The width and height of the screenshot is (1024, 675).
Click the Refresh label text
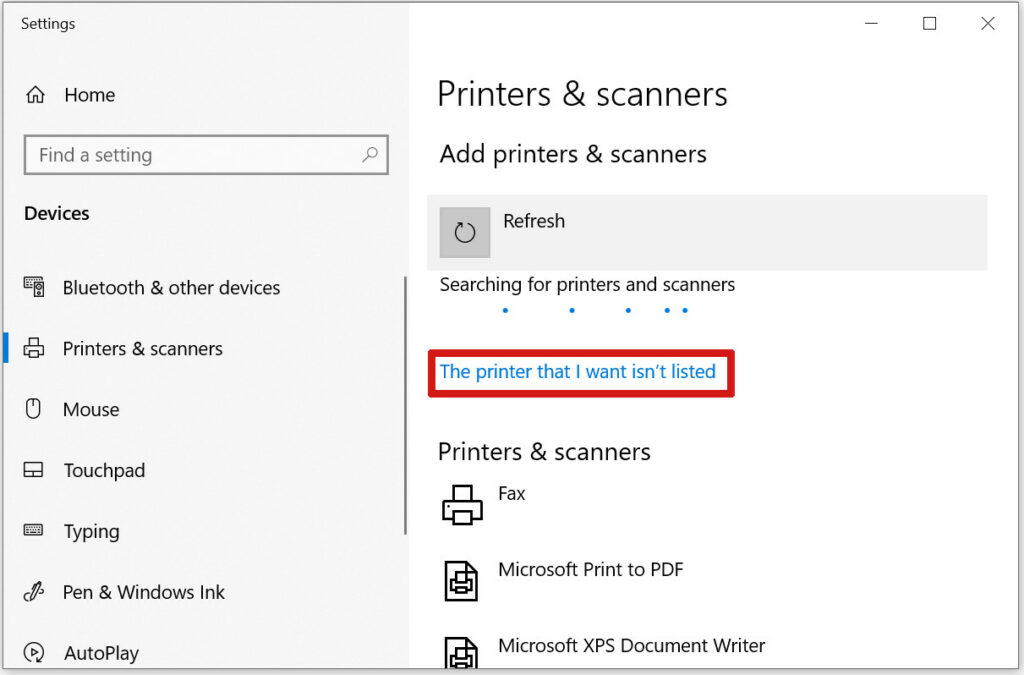pos(534,221)
